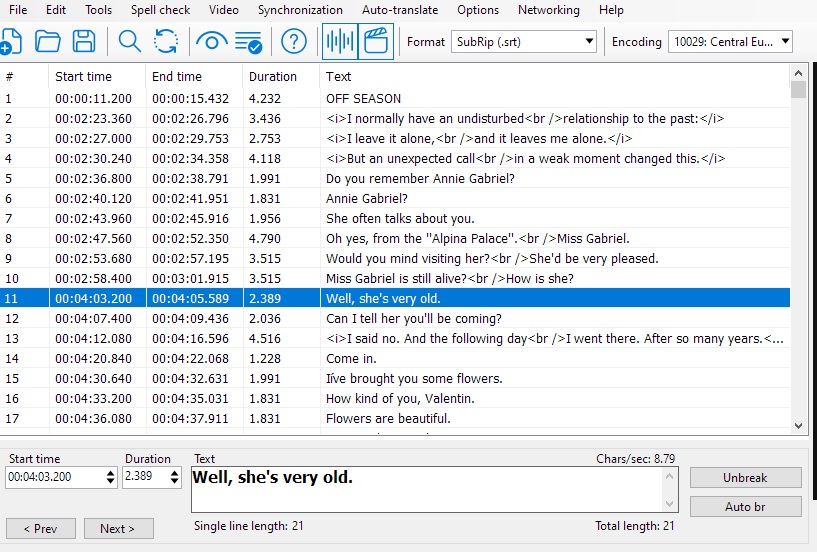Click the Fix common errors checklist icon
Image resolution: width=817 pixels, height=552 pixels.
tap(248, 42)
